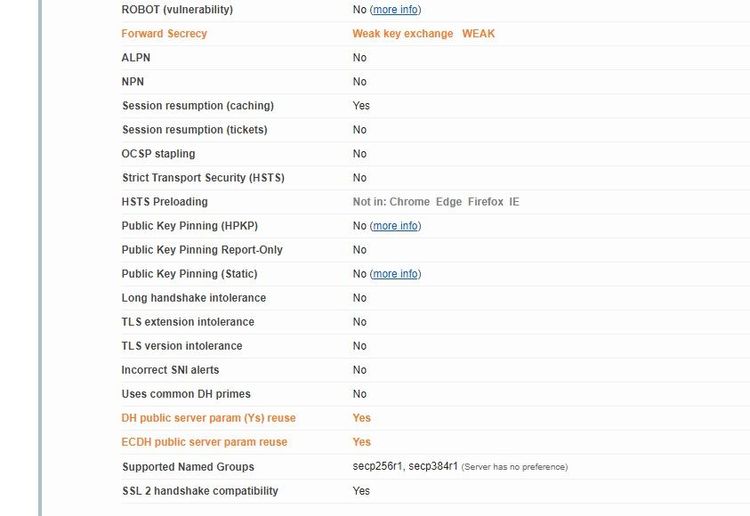Select the NPN row label

click(133, 82)
